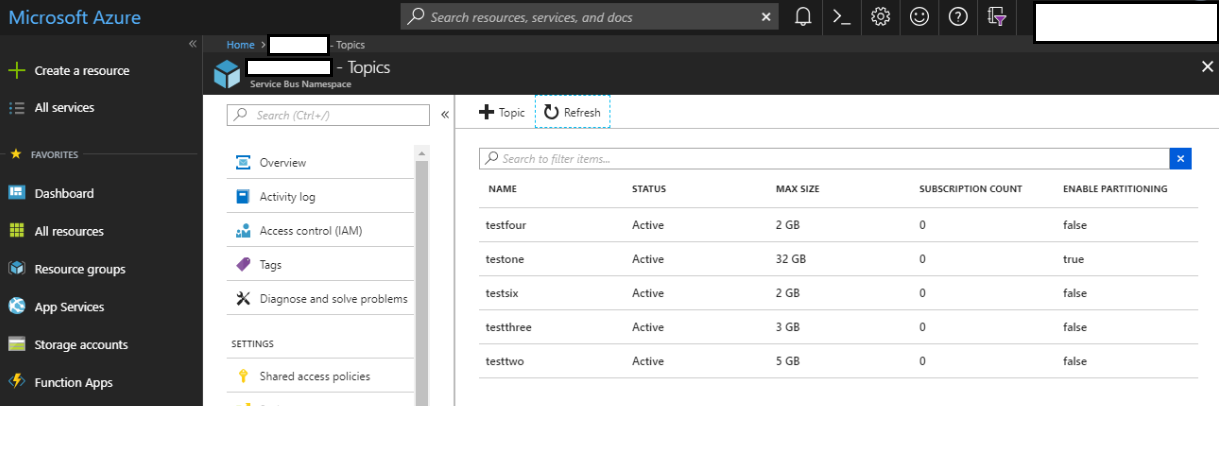Click the Function Apps lightning icon

click(16, 382)
